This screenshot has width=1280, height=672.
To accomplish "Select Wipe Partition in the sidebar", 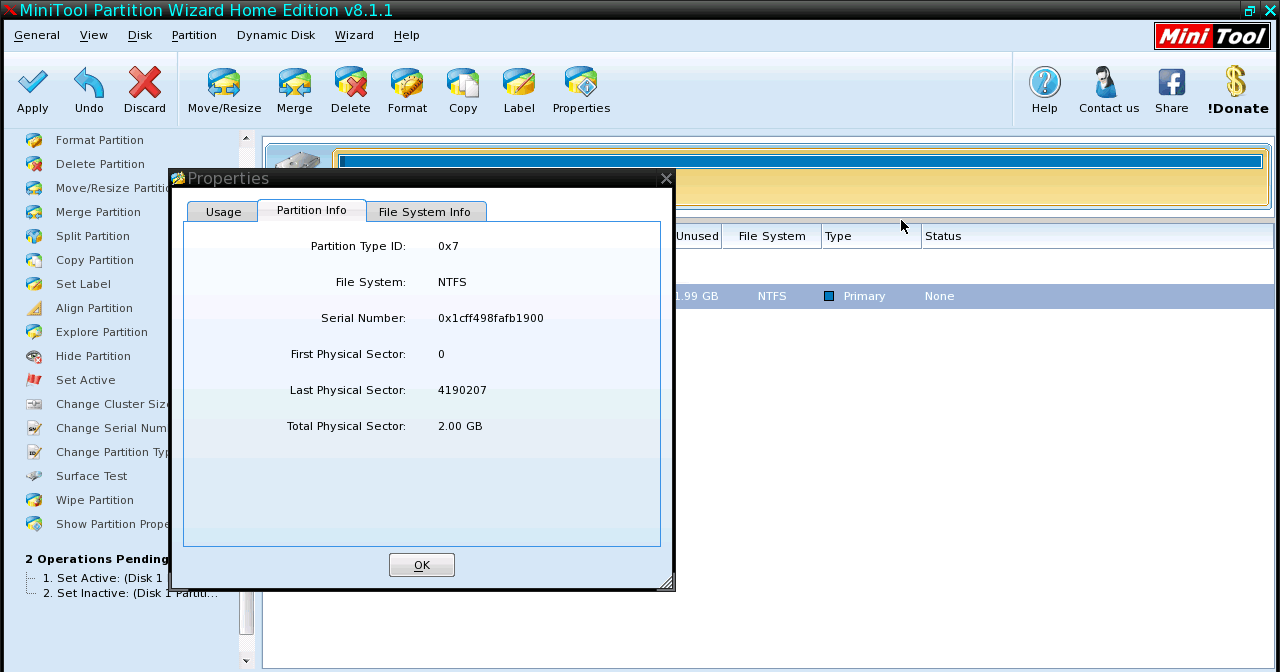I will tap(94, 500).
